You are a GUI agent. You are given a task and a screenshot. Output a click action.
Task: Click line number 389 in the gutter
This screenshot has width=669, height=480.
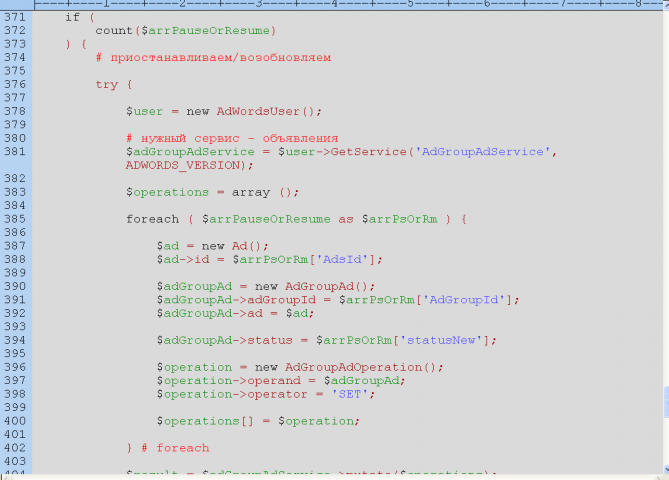15,273
